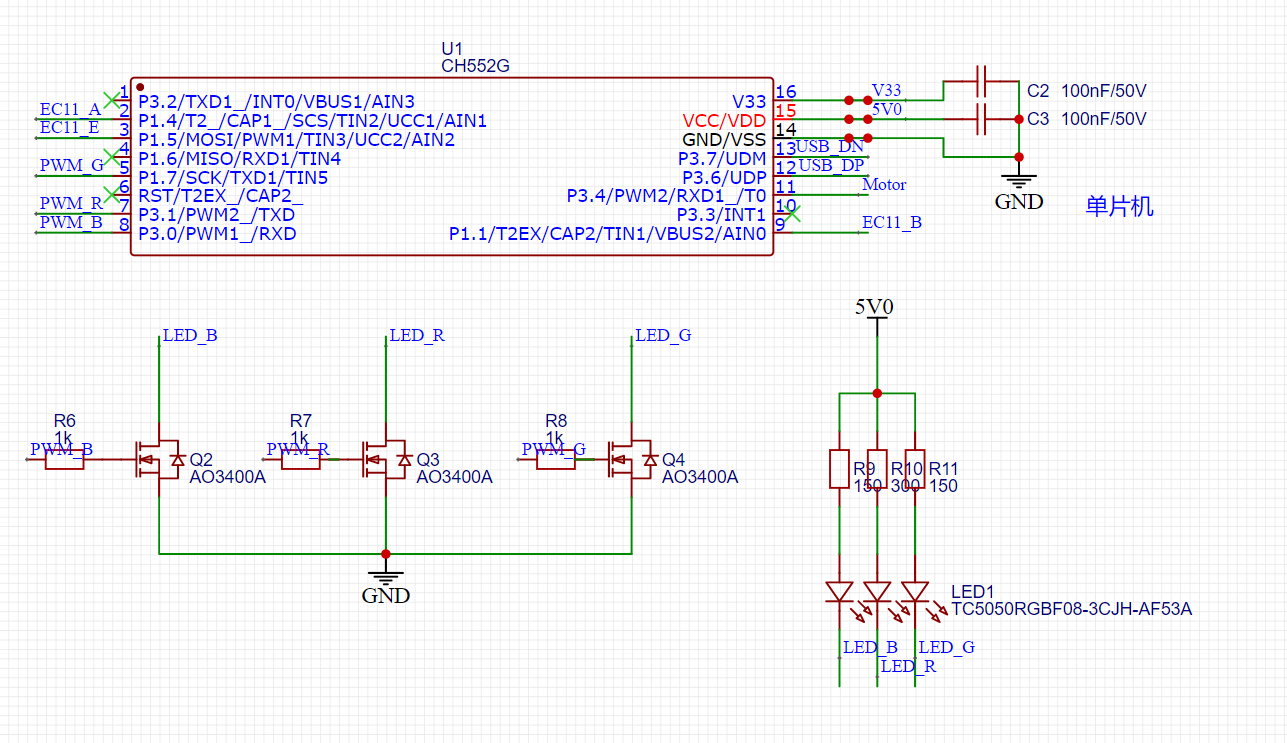Click pin label P3.2/TXD1_/INT0/VBUS1/AIN3
This screenshot has width=1287, height=743.
(276, 102)
